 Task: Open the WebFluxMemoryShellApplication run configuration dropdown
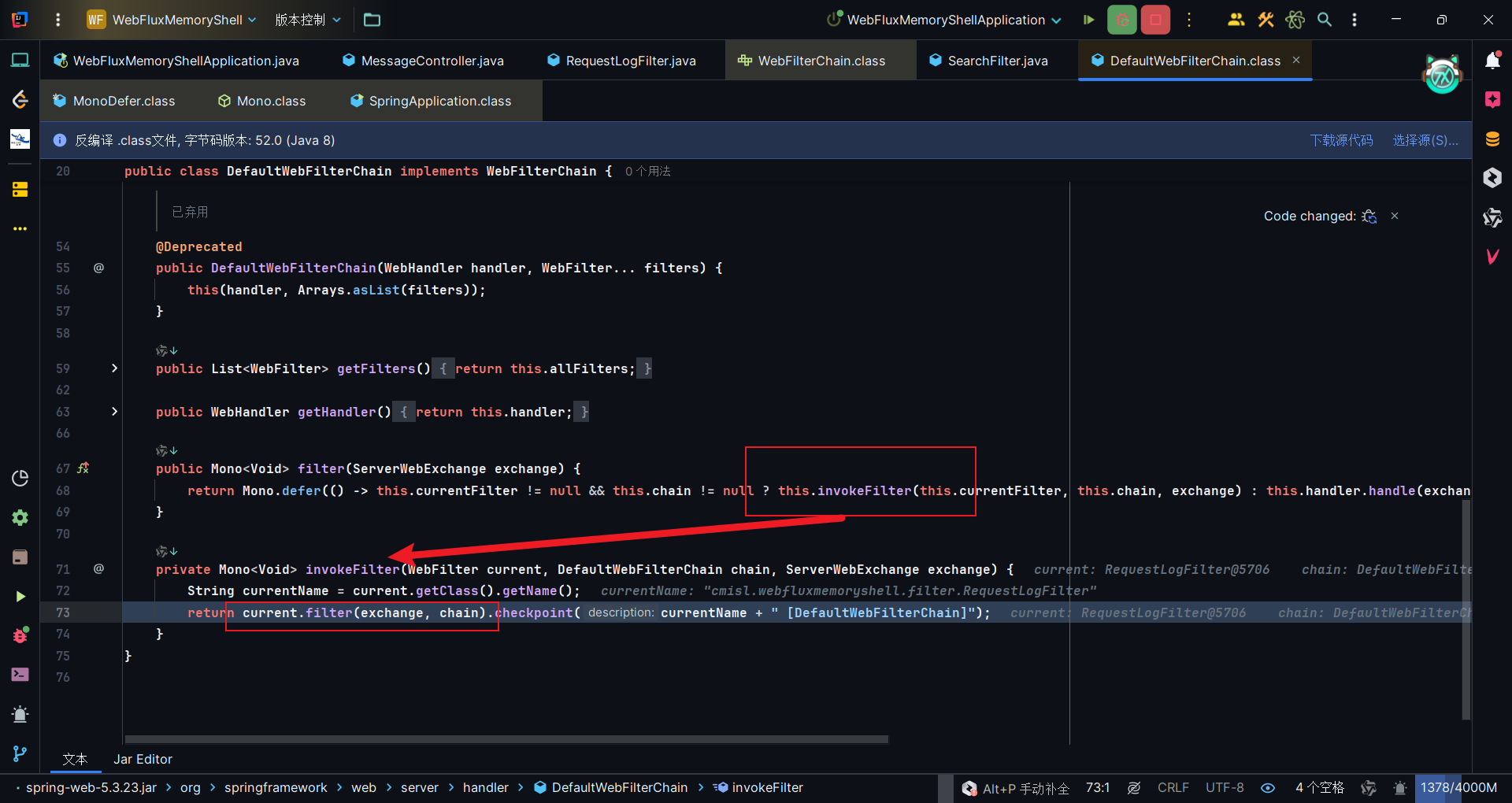point(944,20)
